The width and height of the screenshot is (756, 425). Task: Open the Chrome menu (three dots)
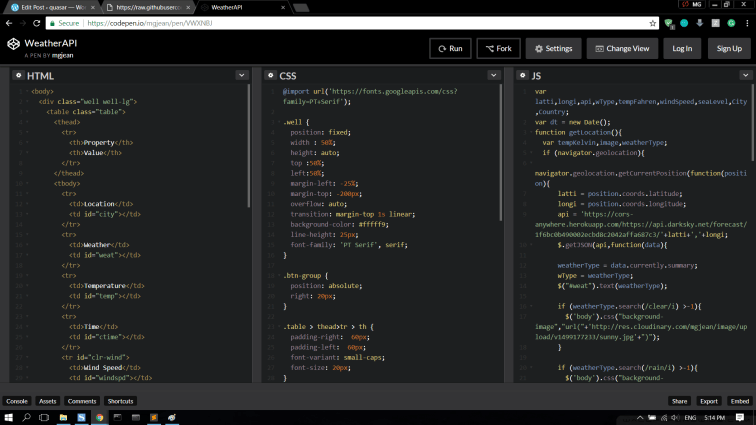click(x=746, y=22)
